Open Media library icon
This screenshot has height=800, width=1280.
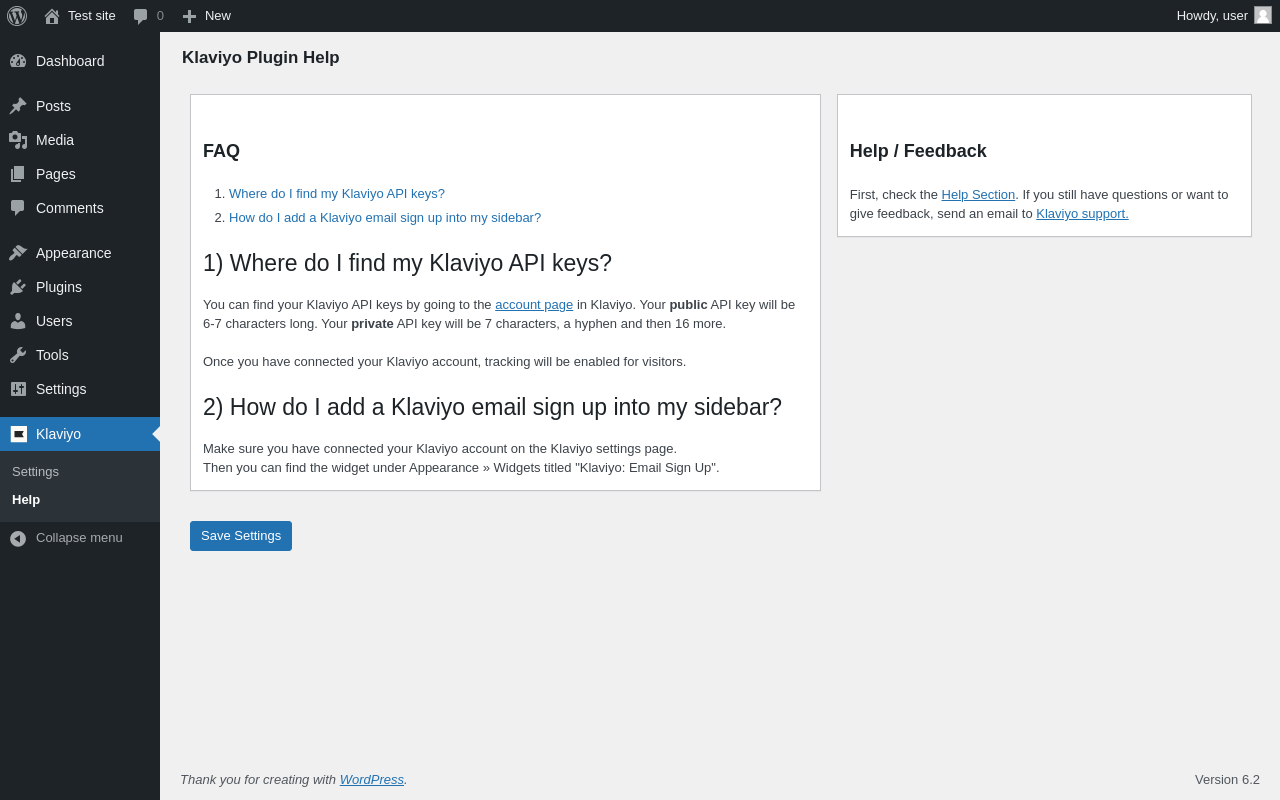coord(18,140)
